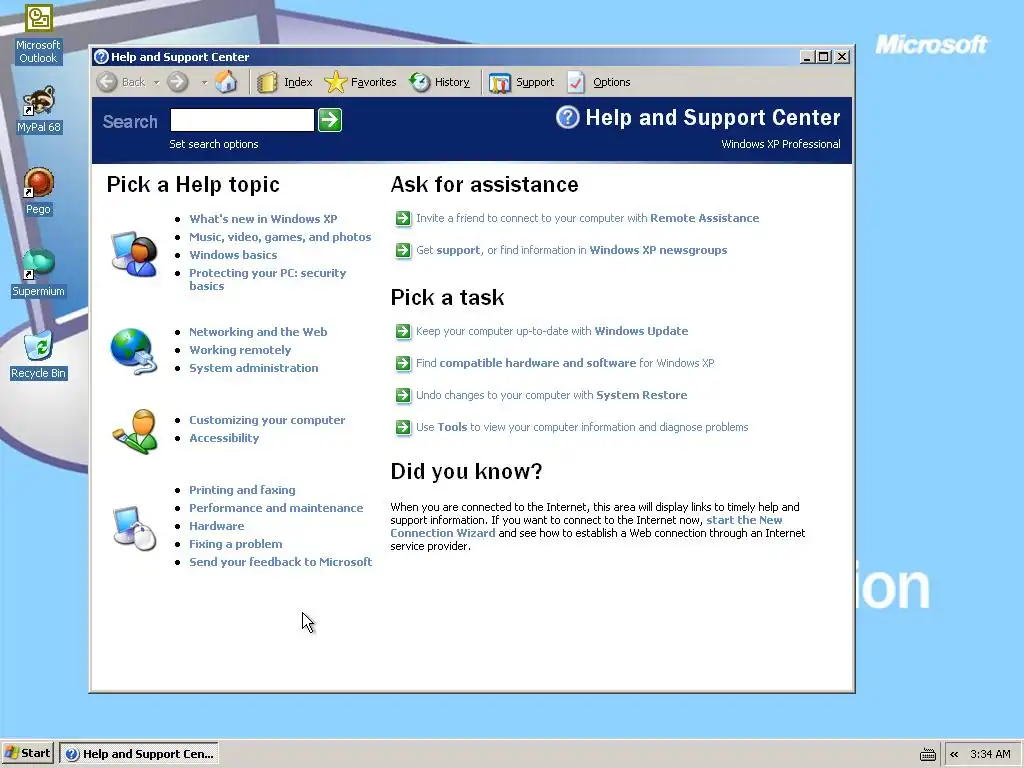Click the Home house icon in toolbar

coord(226,82)
